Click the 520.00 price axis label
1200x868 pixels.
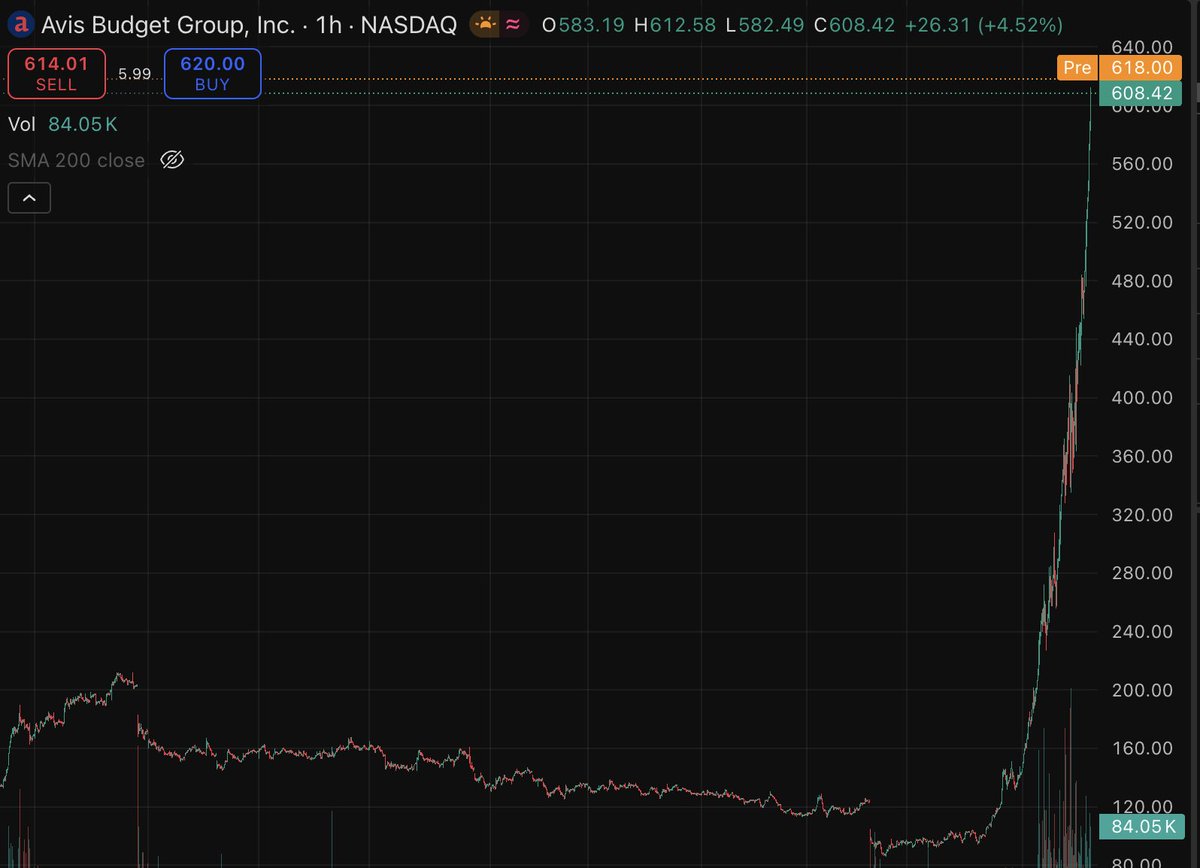(1142, 222)
